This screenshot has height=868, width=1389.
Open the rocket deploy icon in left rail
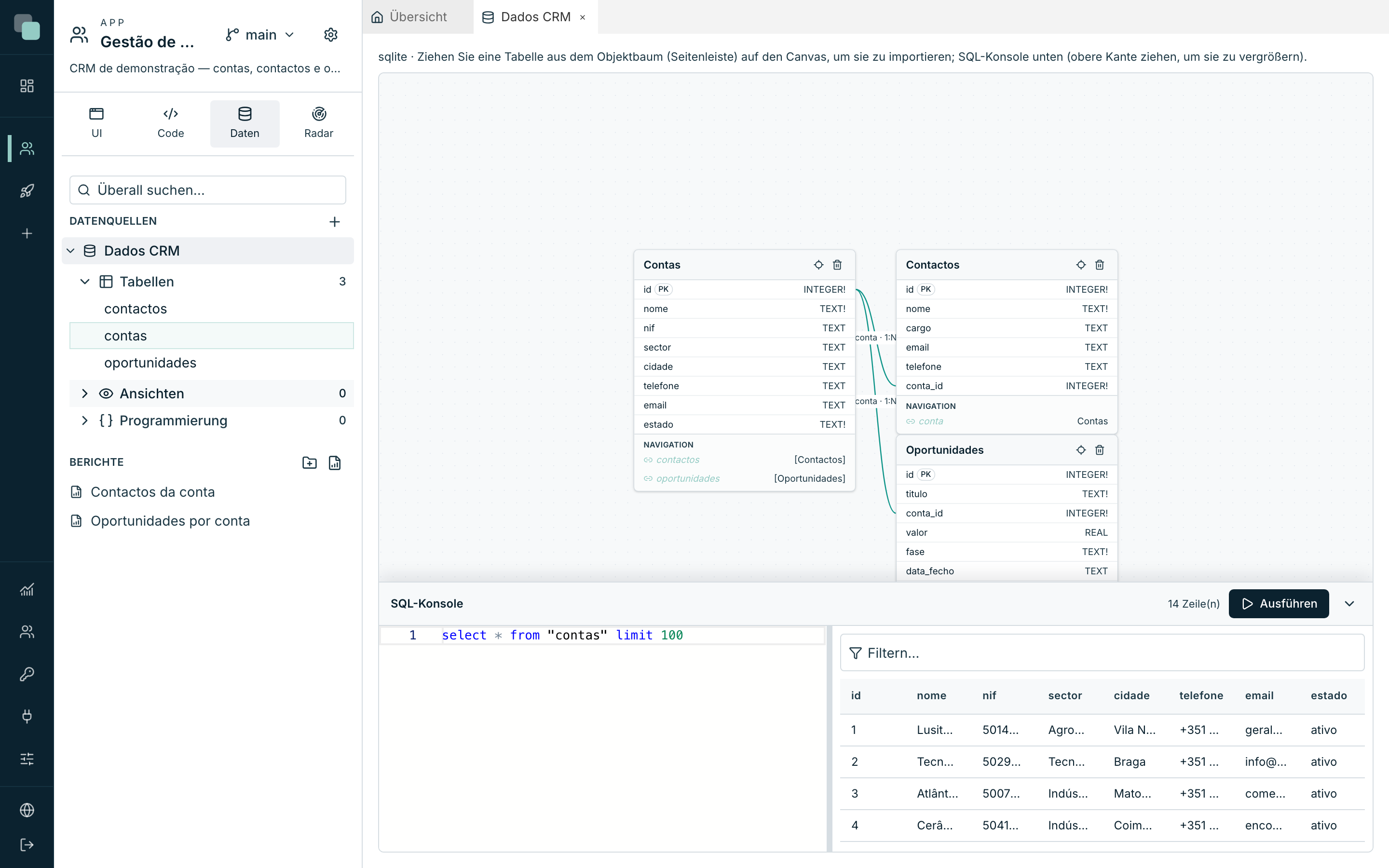[27, 191]
